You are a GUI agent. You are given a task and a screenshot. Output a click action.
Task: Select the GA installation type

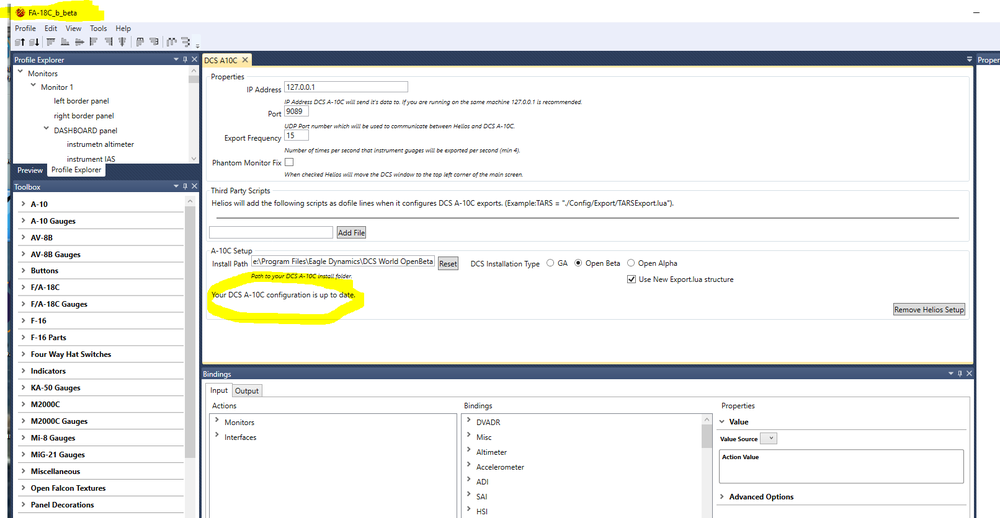pyautogui.click(x=550, y=263)
